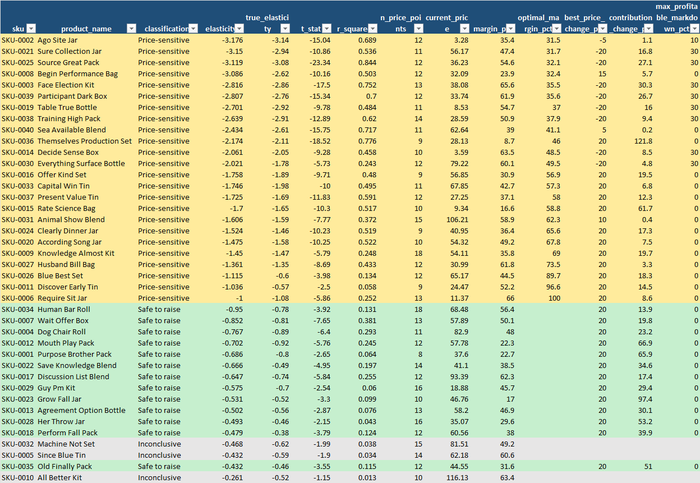
Task: Select current price value 106.21
Action: click(x=447, y=220)
